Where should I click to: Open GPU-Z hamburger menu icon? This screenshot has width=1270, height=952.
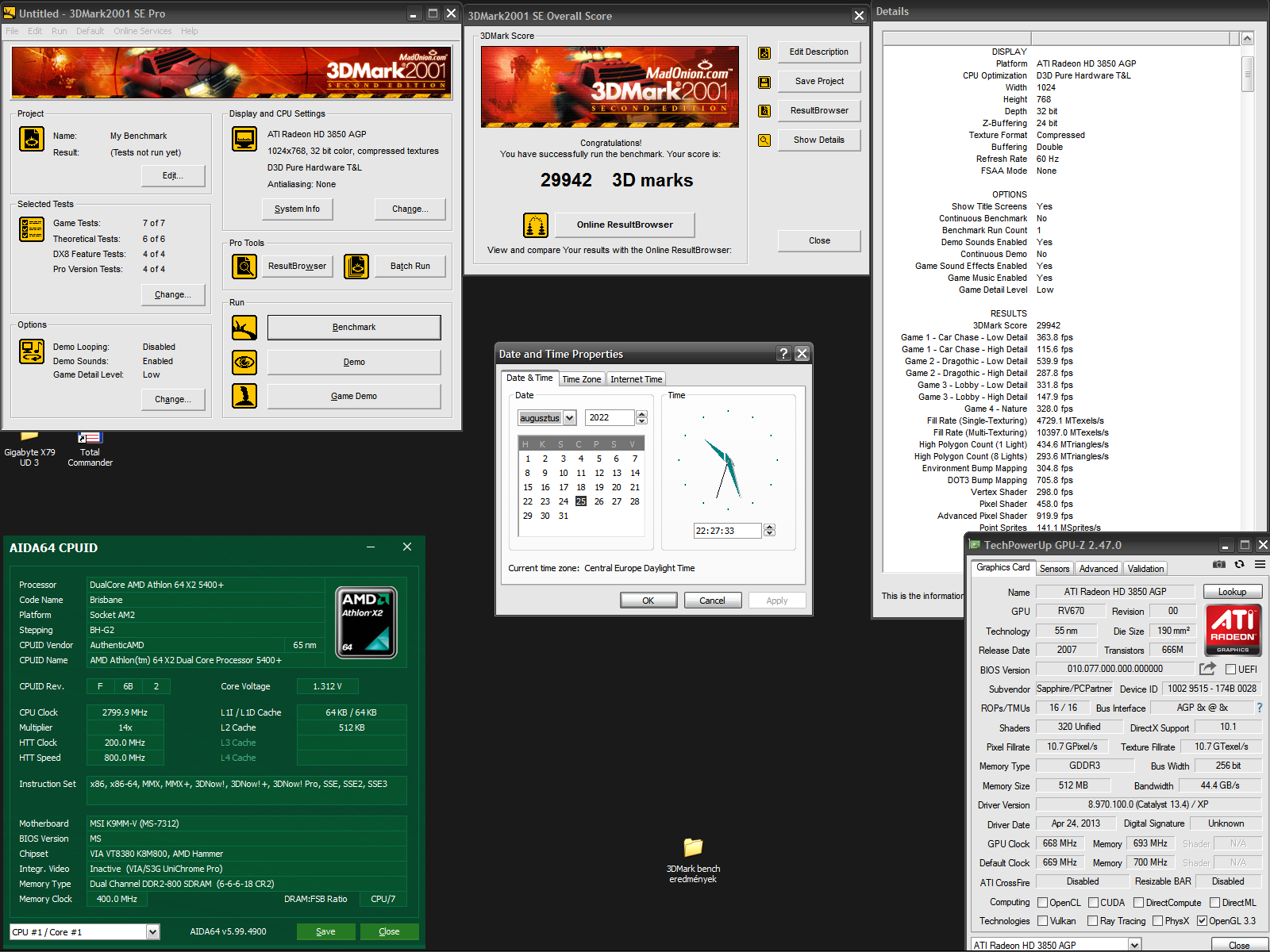pyautogui.click(x=1260, y=564)
